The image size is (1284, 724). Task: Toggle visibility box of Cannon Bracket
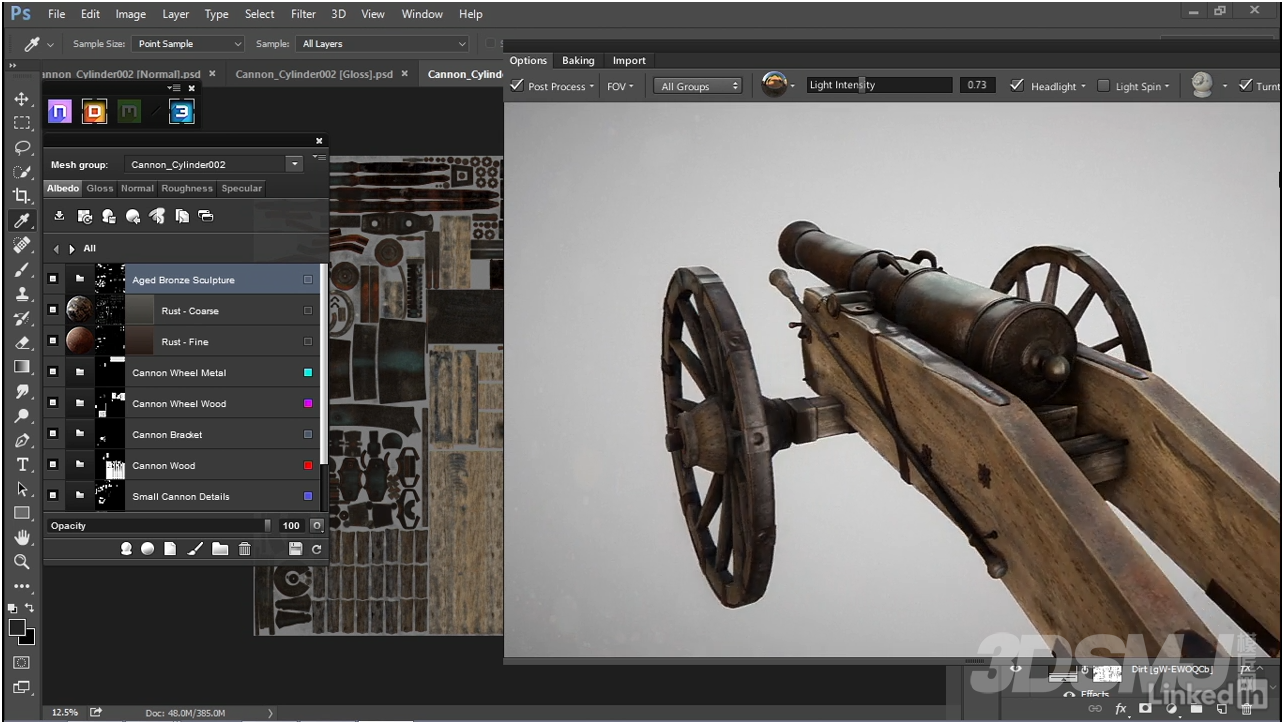click(x=53, y=435)
